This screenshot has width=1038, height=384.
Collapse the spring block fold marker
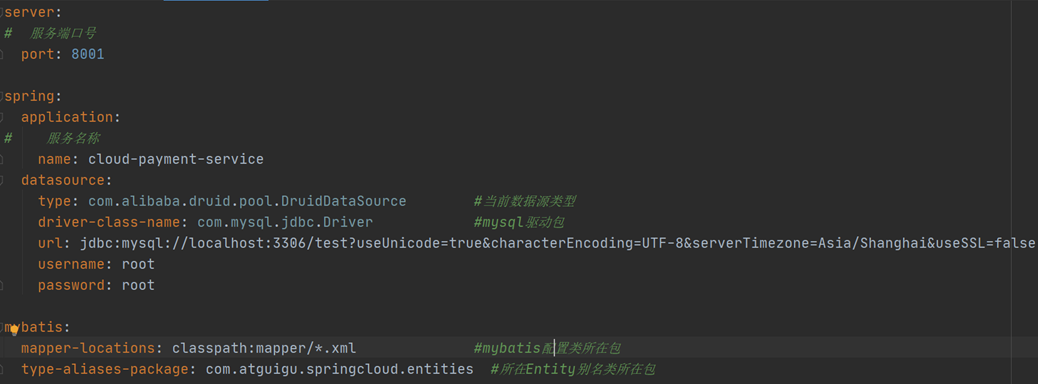2,96
